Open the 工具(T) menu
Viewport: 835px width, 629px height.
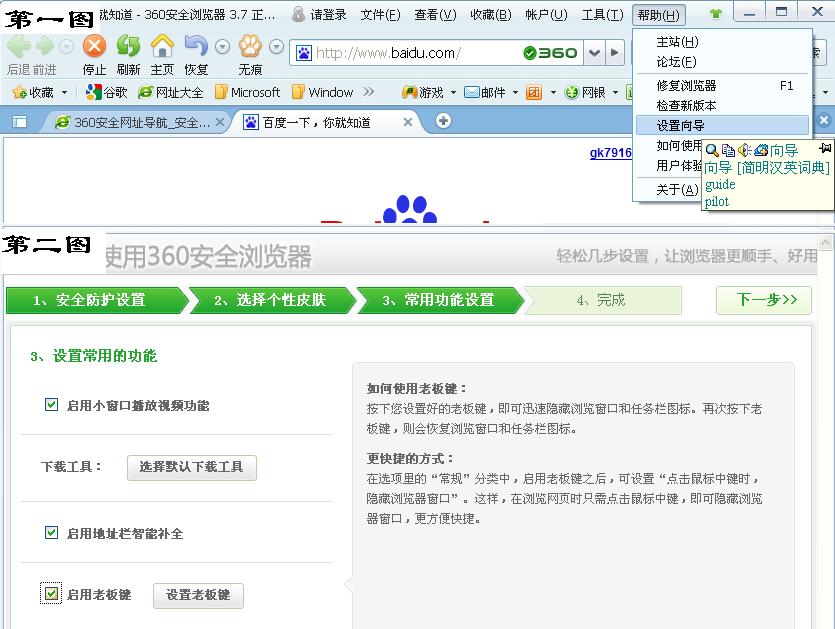pyautogui.click(x=602, y=14)
